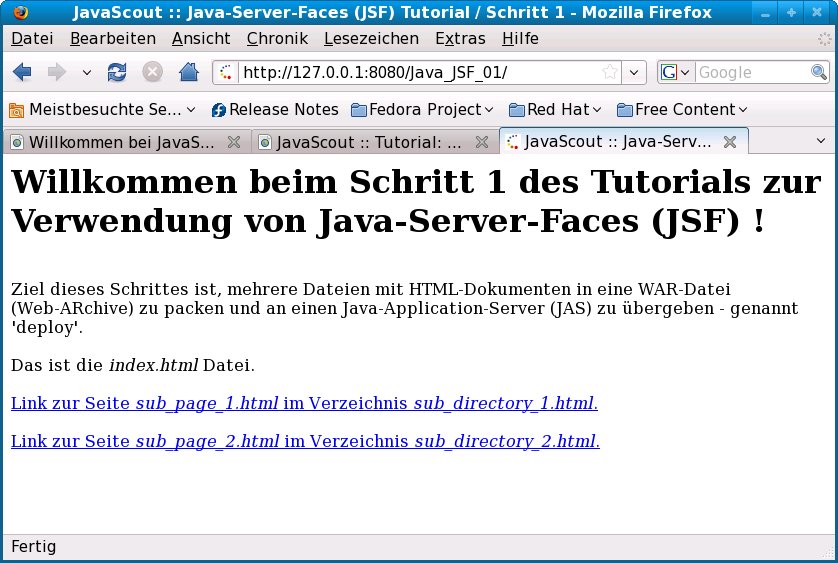The height and width of the screenshot is (563, 838).
Task: Open the back/forward history dropdown
Action: 87,72
